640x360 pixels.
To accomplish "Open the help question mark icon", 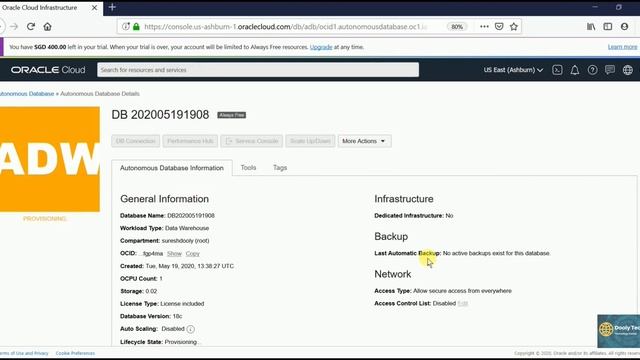I will [592, 70].
